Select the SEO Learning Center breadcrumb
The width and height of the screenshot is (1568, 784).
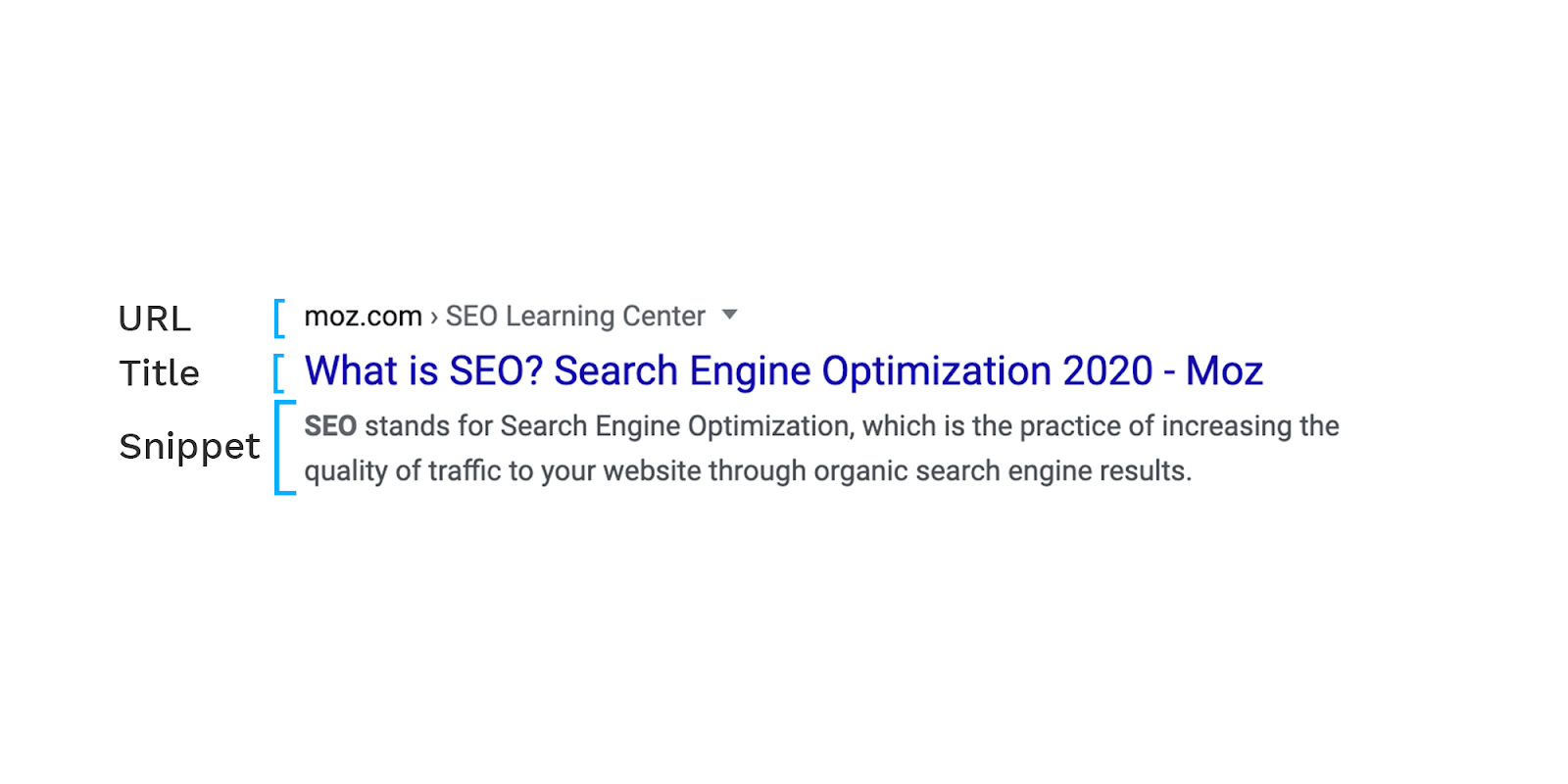tap(575, 317)
